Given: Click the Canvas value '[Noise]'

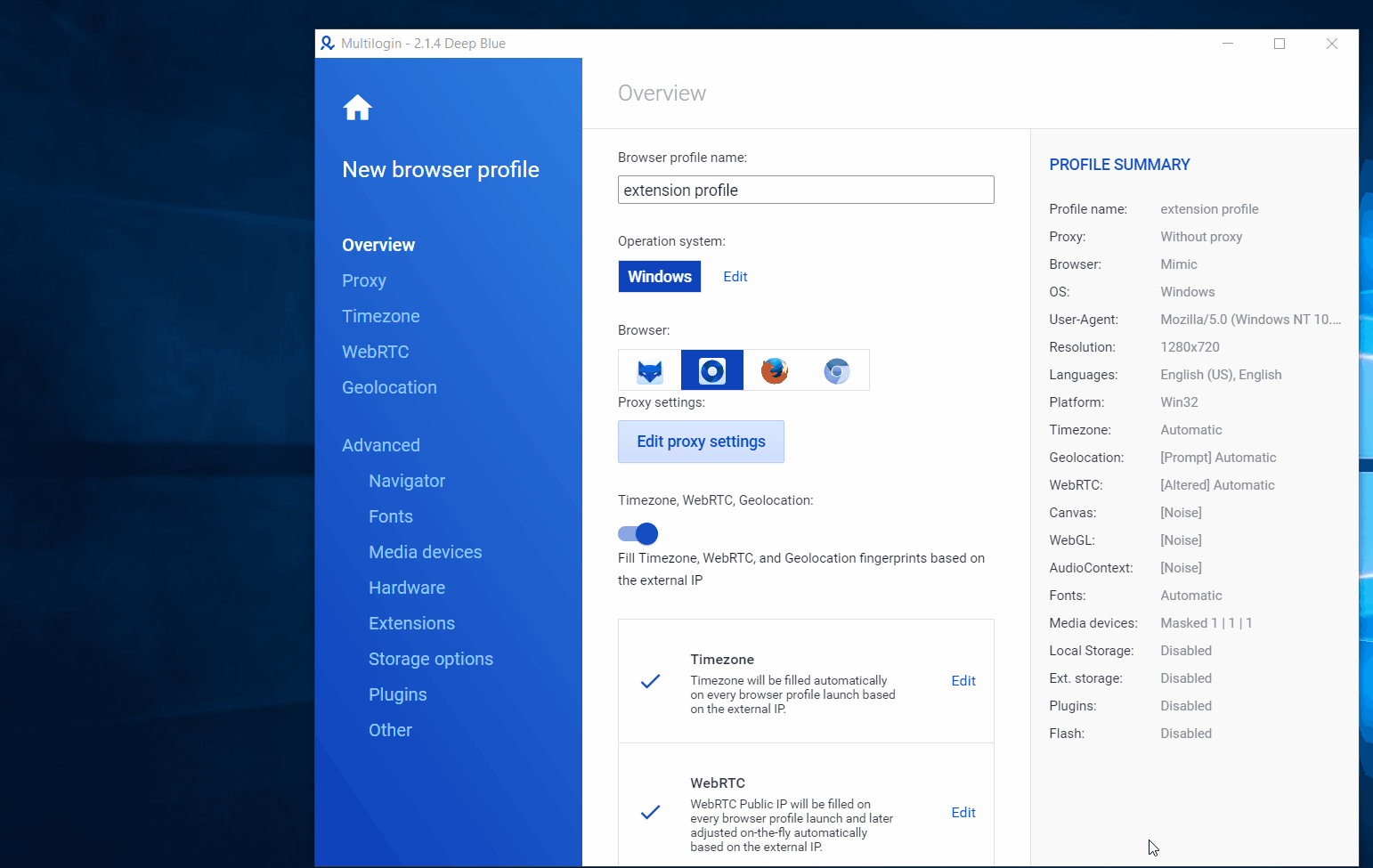Looking at the screenshot, I should (1181, 513).
